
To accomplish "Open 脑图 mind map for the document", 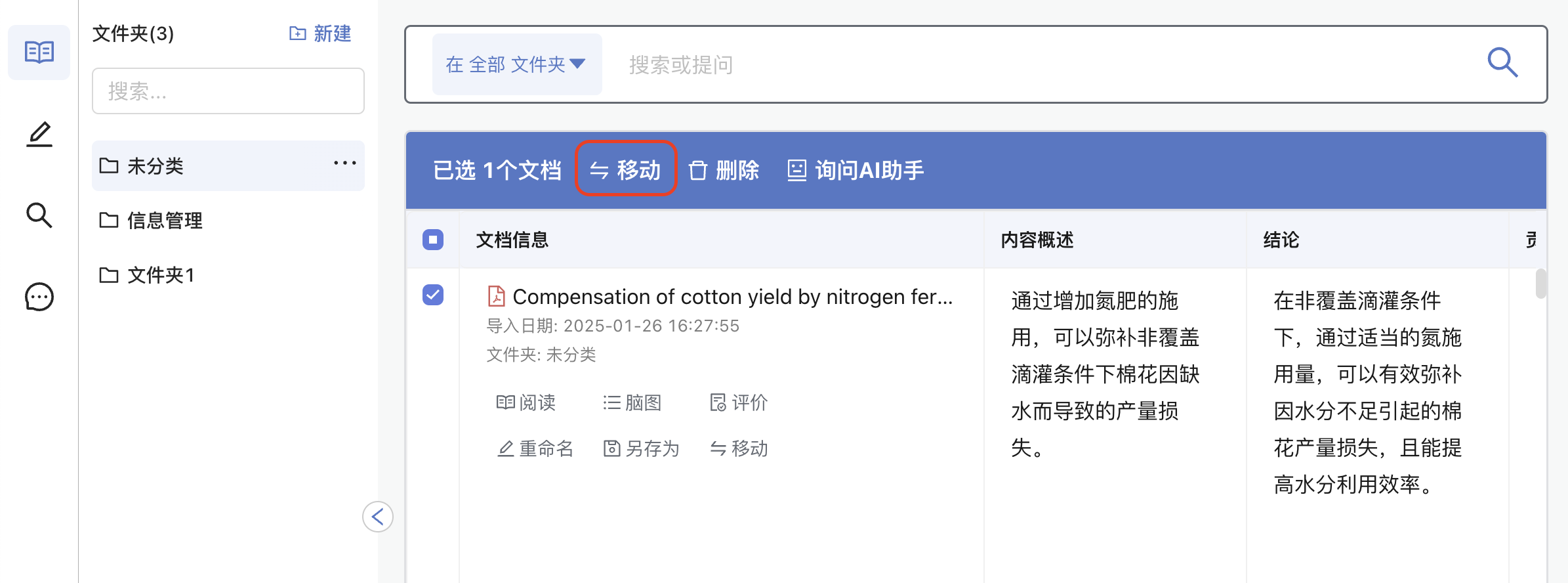I will 632,402.
